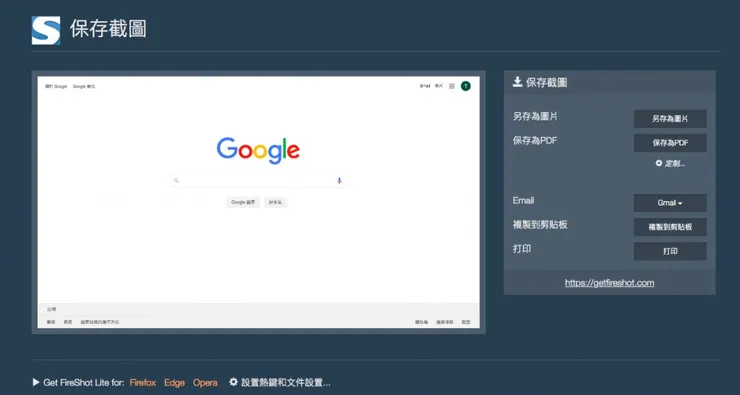Click the Google 搜尋 button in the preview

click(243, 202)
